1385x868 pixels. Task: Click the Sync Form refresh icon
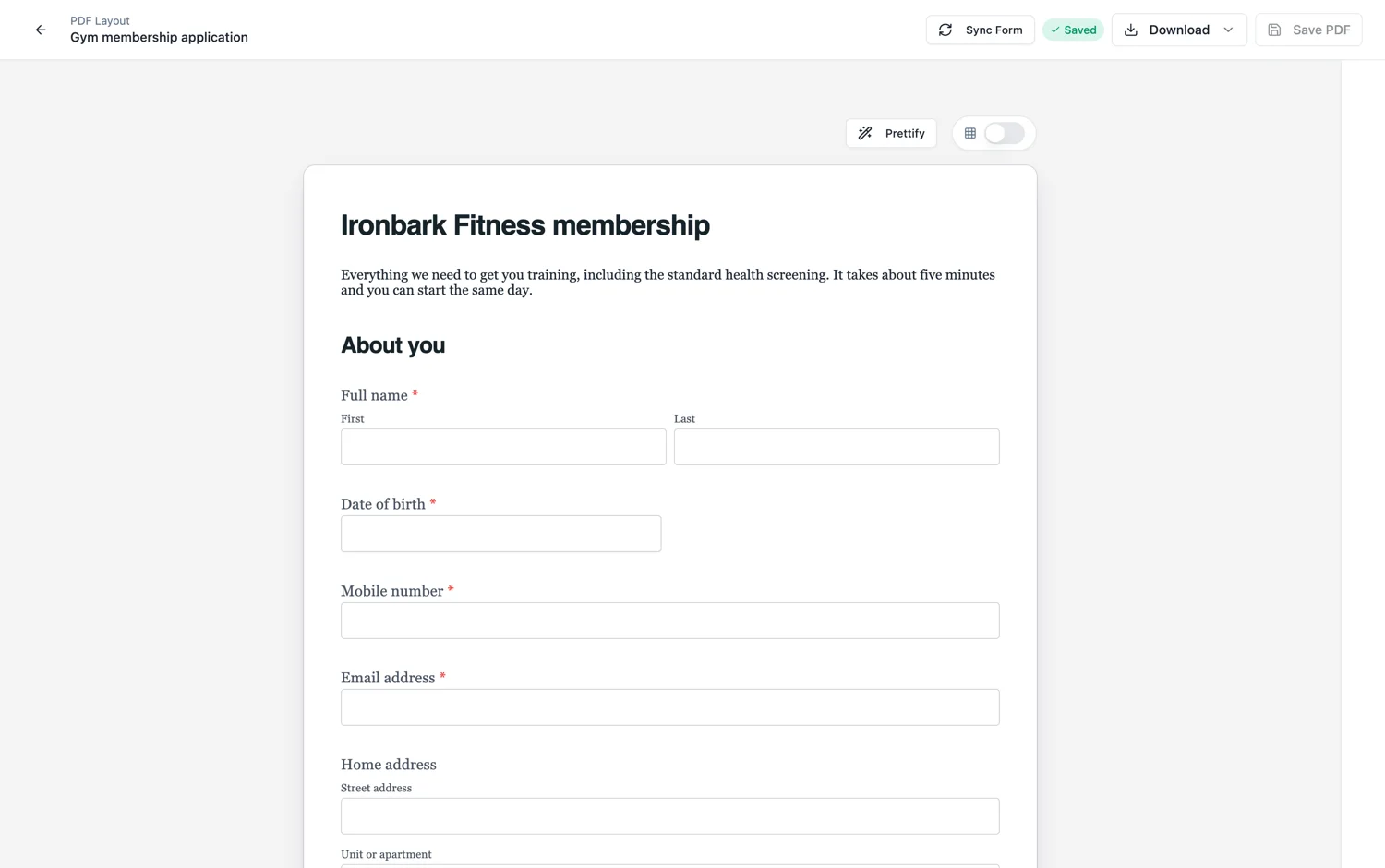945,30
